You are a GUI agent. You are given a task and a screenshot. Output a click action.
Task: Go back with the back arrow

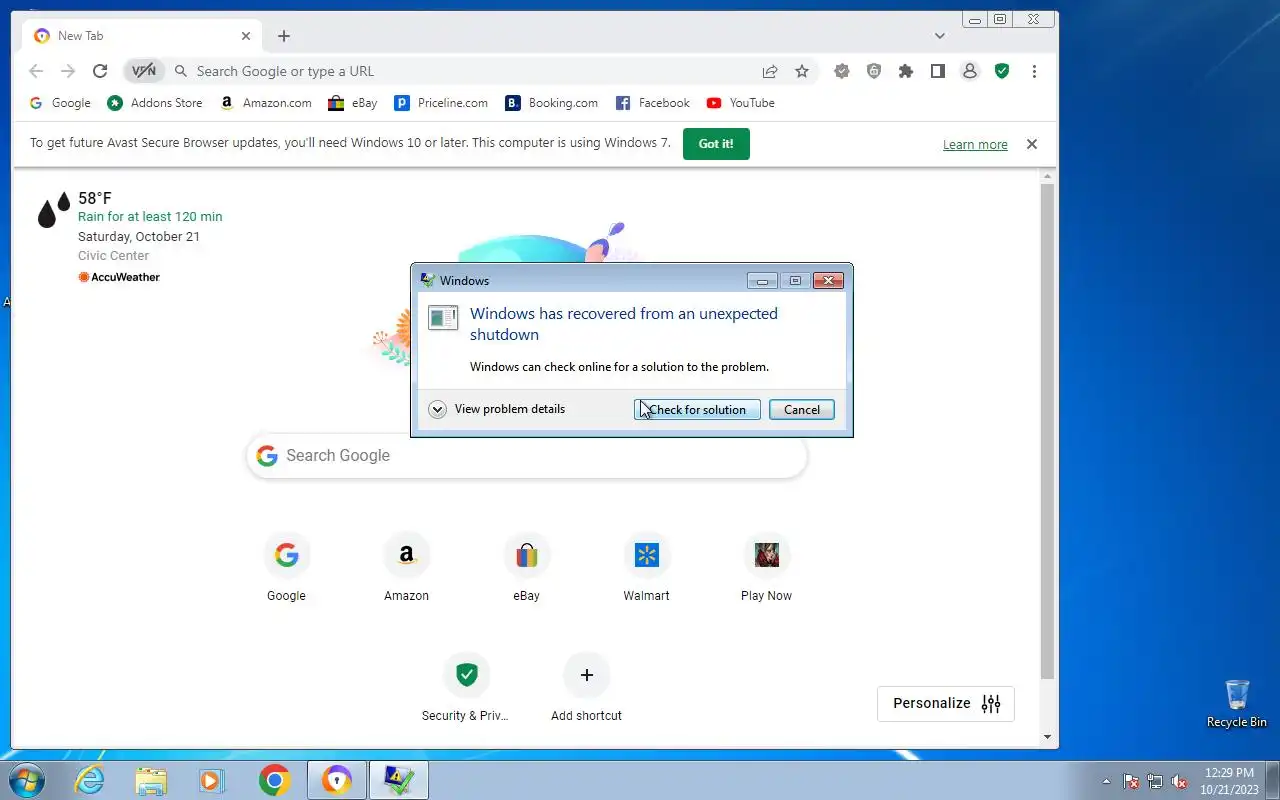(x=36, y=71)
